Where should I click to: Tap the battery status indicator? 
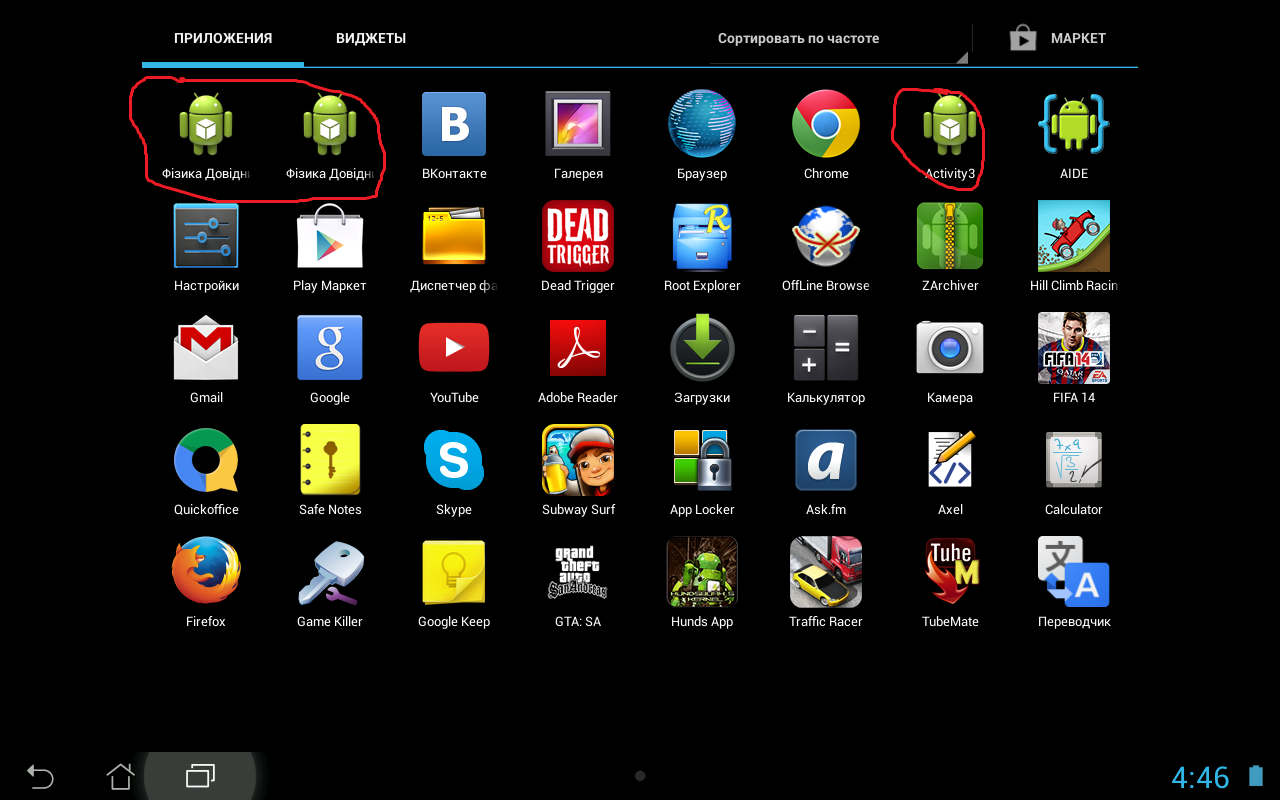tap(1256, 776)
